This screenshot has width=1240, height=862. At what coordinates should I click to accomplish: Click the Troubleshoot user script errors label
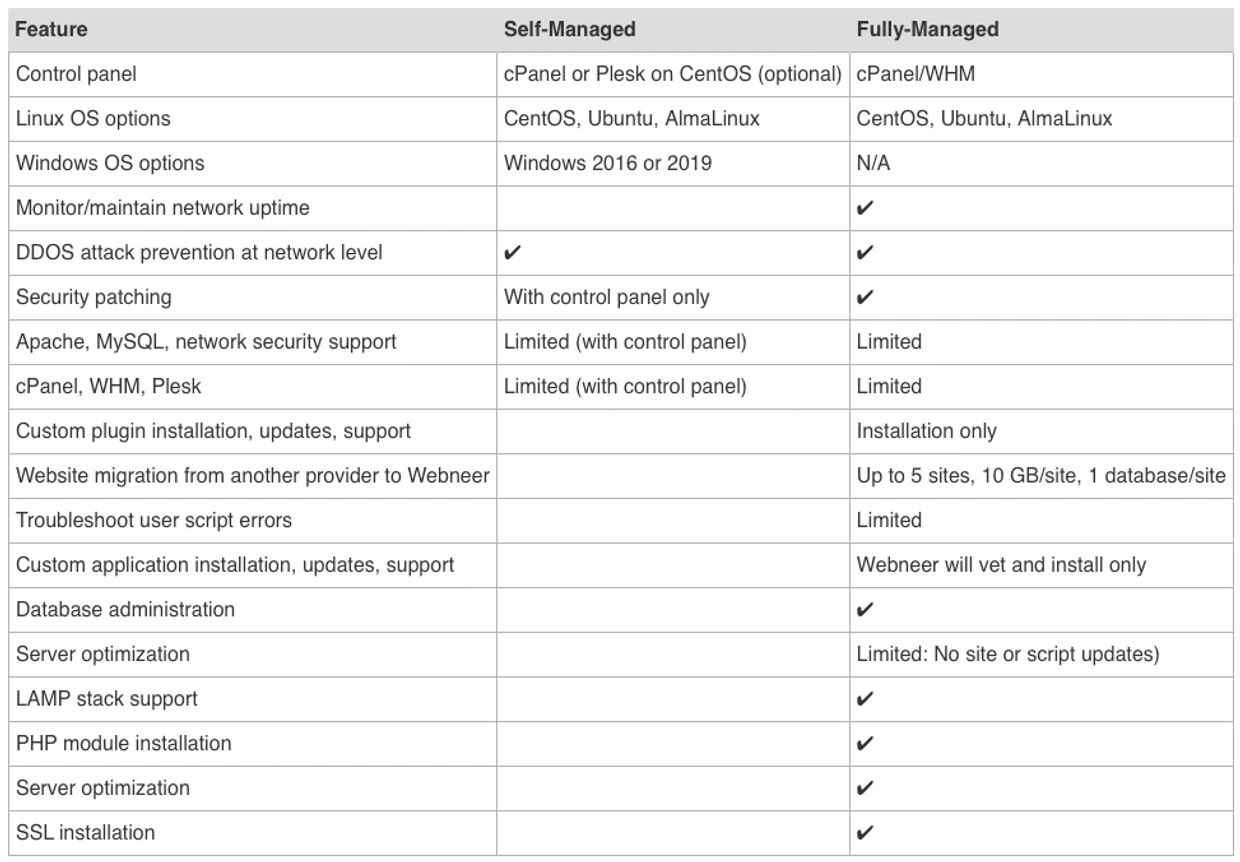(154, 520)
